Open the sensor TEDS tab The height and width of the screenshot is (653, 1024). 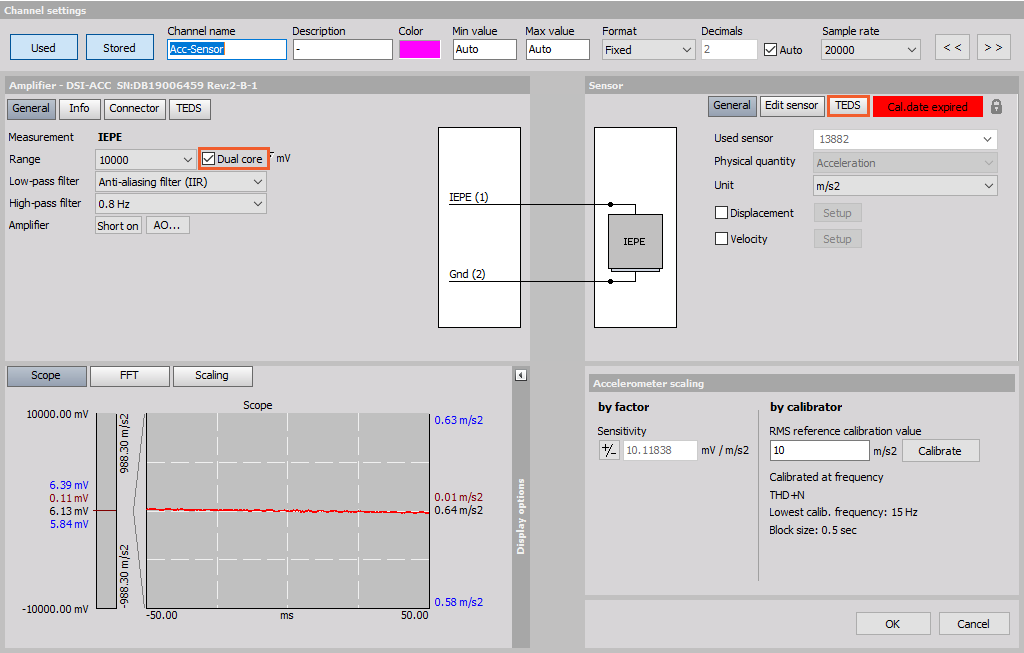[848, 106]
